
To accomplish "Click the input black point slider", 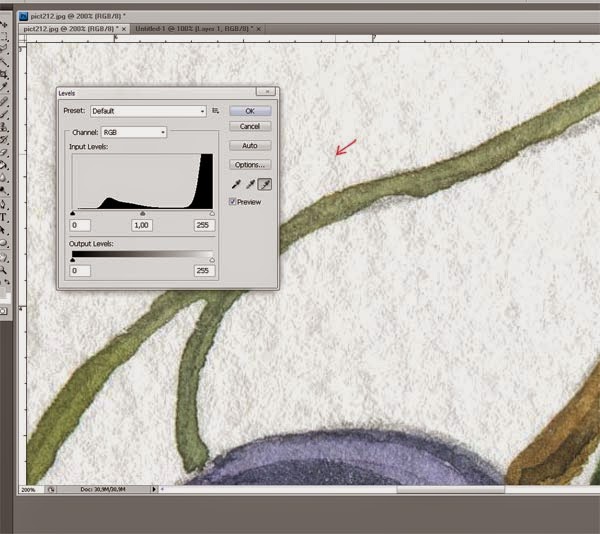I will 73,213.
